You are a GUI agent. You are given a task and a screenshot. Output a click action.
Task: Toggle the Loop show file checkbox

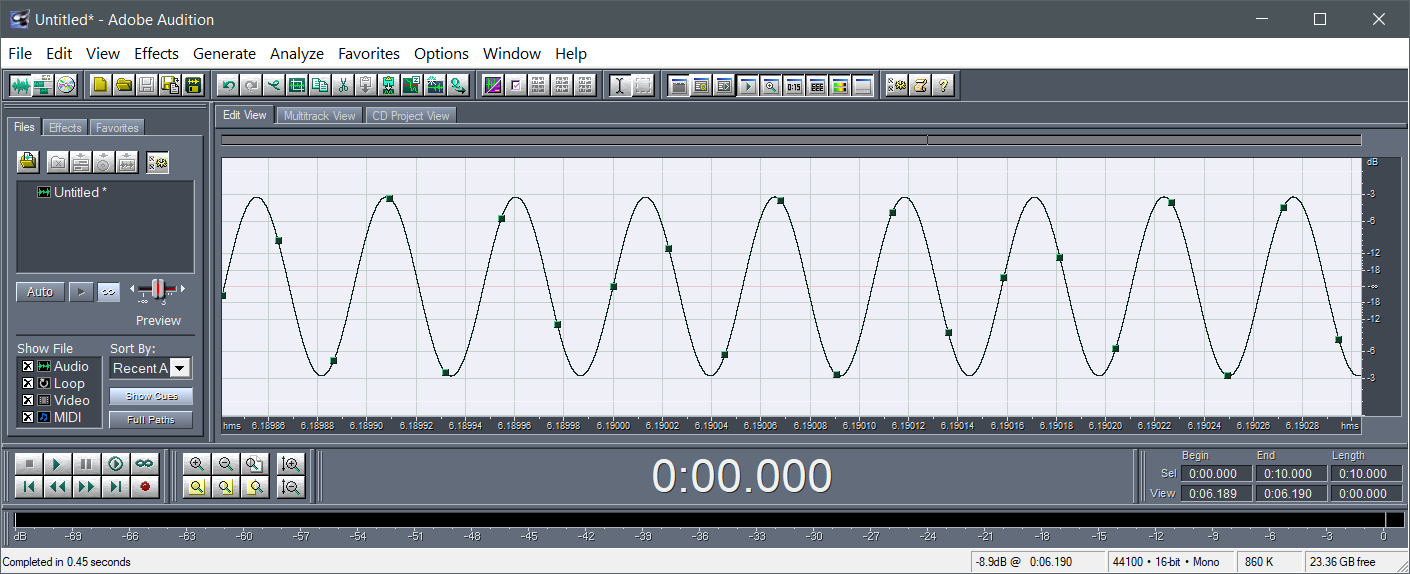point(28,384)
